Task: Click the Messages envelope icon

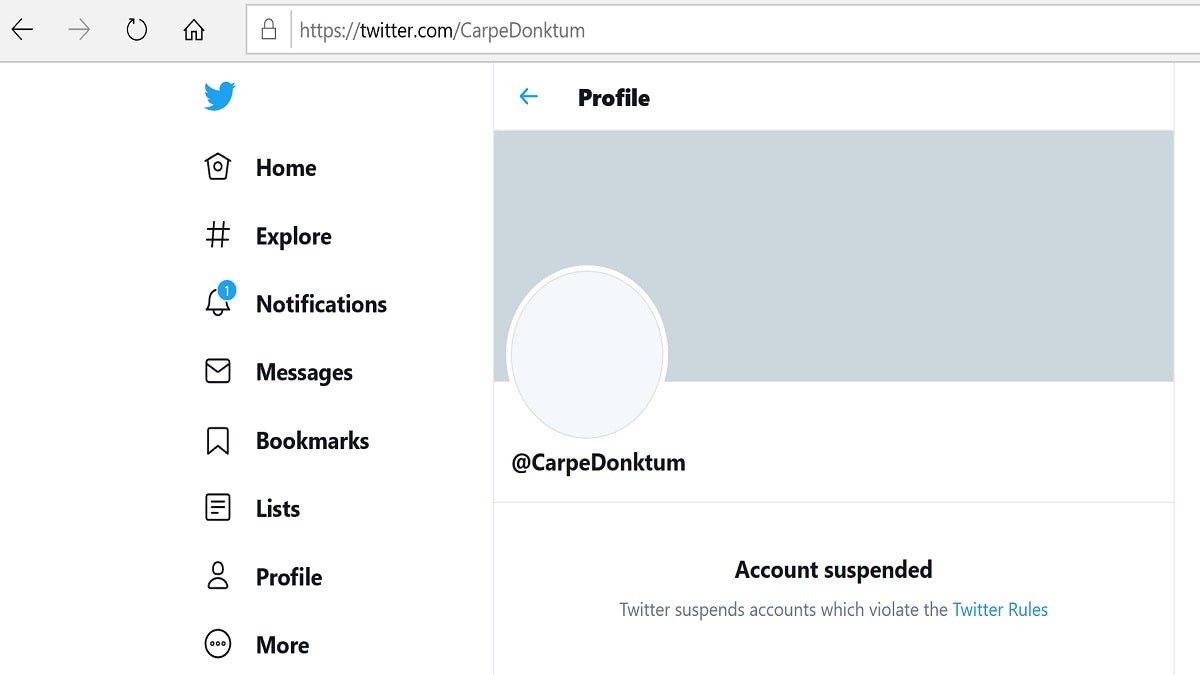Action: coord(217,372)
